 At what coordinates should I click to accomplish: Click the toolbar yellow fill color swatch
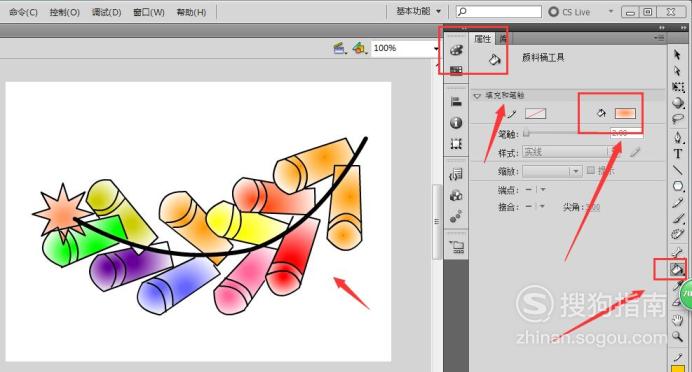(677, 368)
